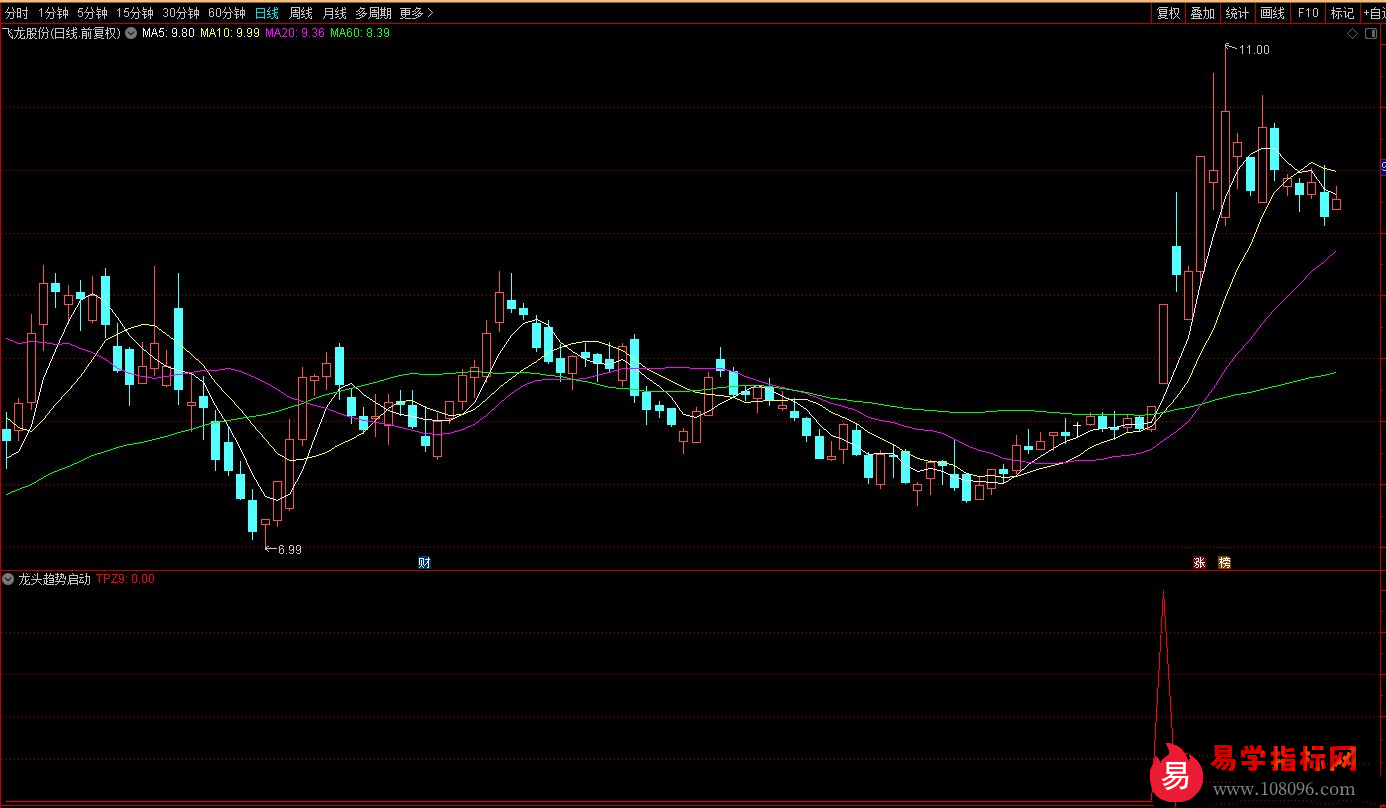Click the 龙头趋势启动 indicator name
This screenshot has width=1386, height=808.
coord(54,579)
